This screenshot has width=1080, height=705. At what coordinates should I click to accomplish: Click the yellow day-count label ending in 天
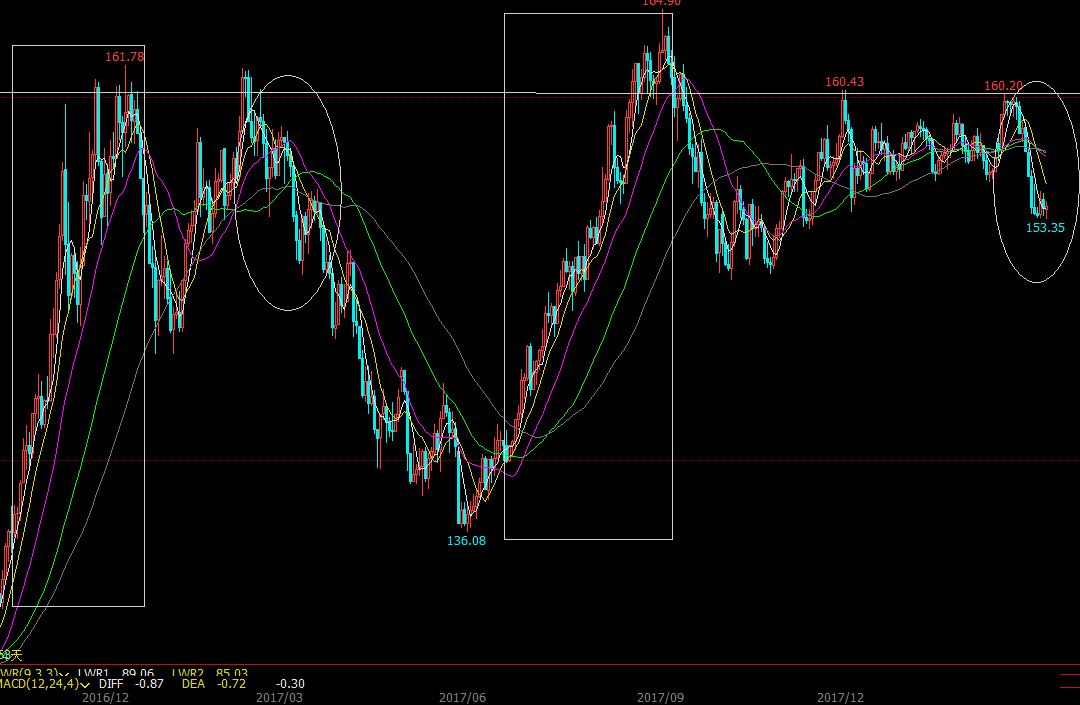[10, 655]
